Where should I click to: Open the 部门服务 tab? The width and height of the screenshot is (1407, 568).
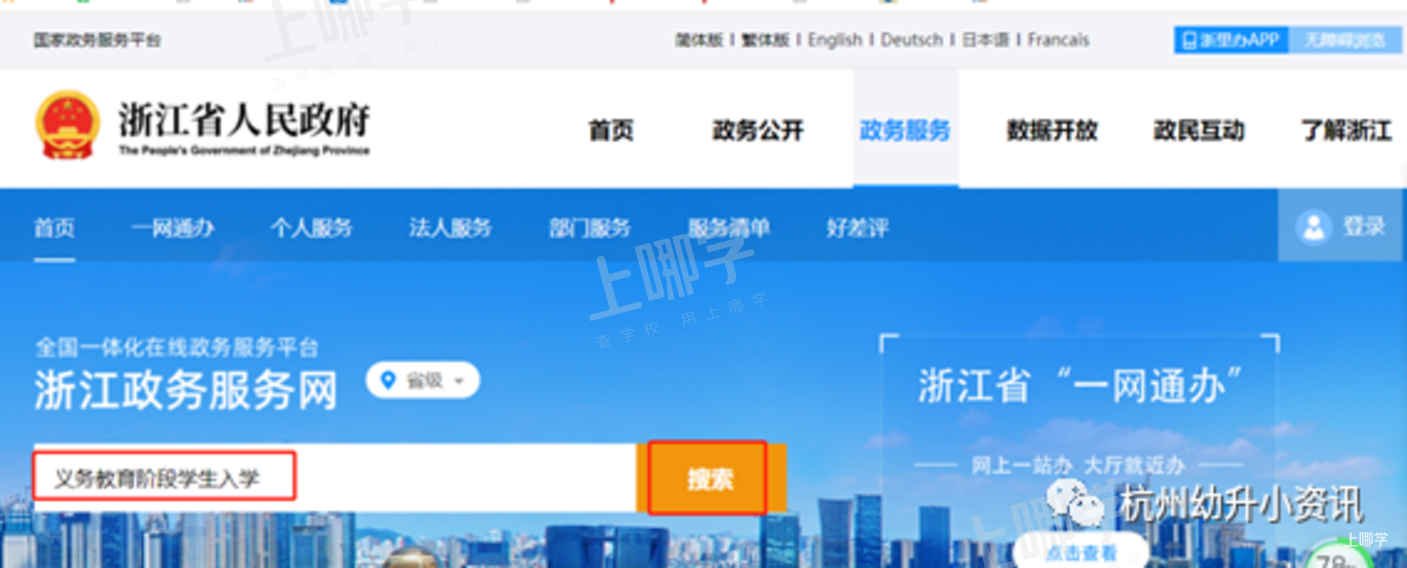[x=590, y=228]
